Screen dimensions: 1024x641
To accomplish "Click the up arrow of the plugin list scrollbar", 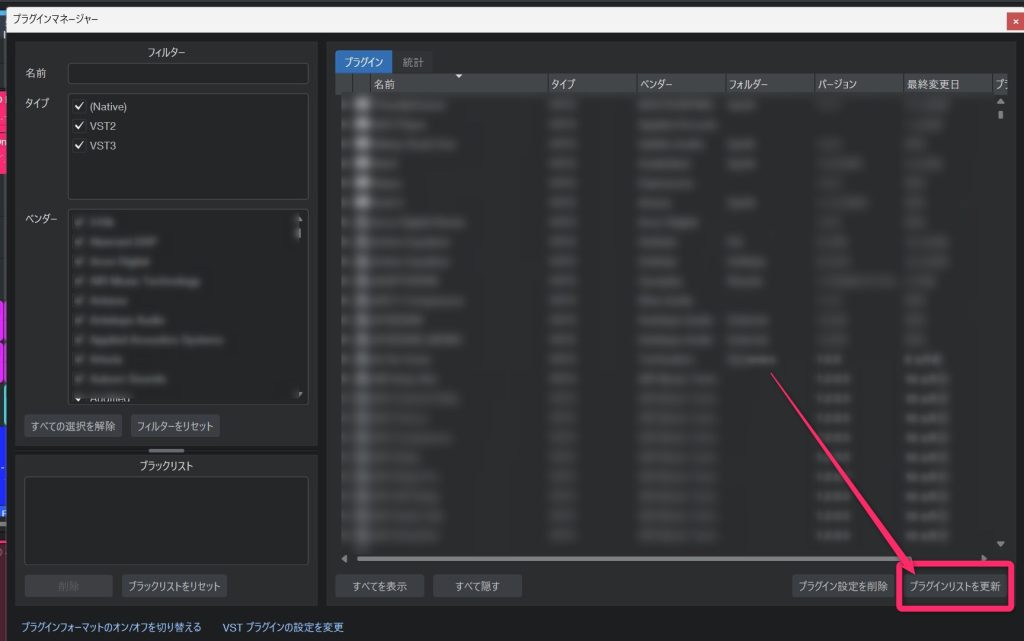I will coord(1001,102).
